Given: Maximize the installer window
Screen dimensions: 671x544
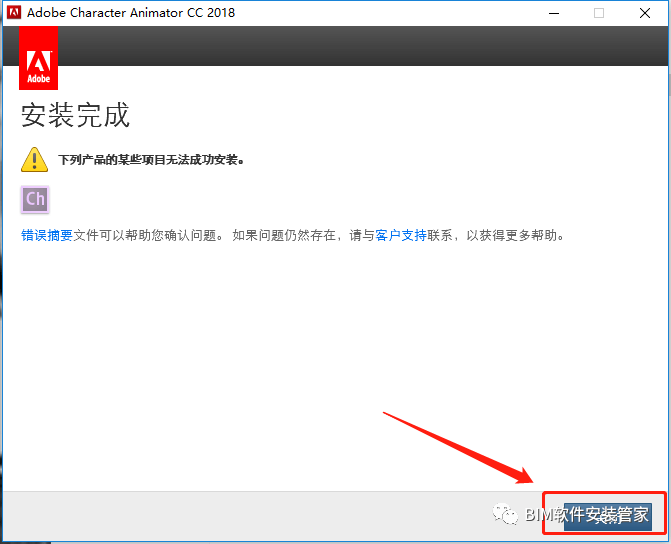Looking at the screenshot, I should (x=599, y=13).
